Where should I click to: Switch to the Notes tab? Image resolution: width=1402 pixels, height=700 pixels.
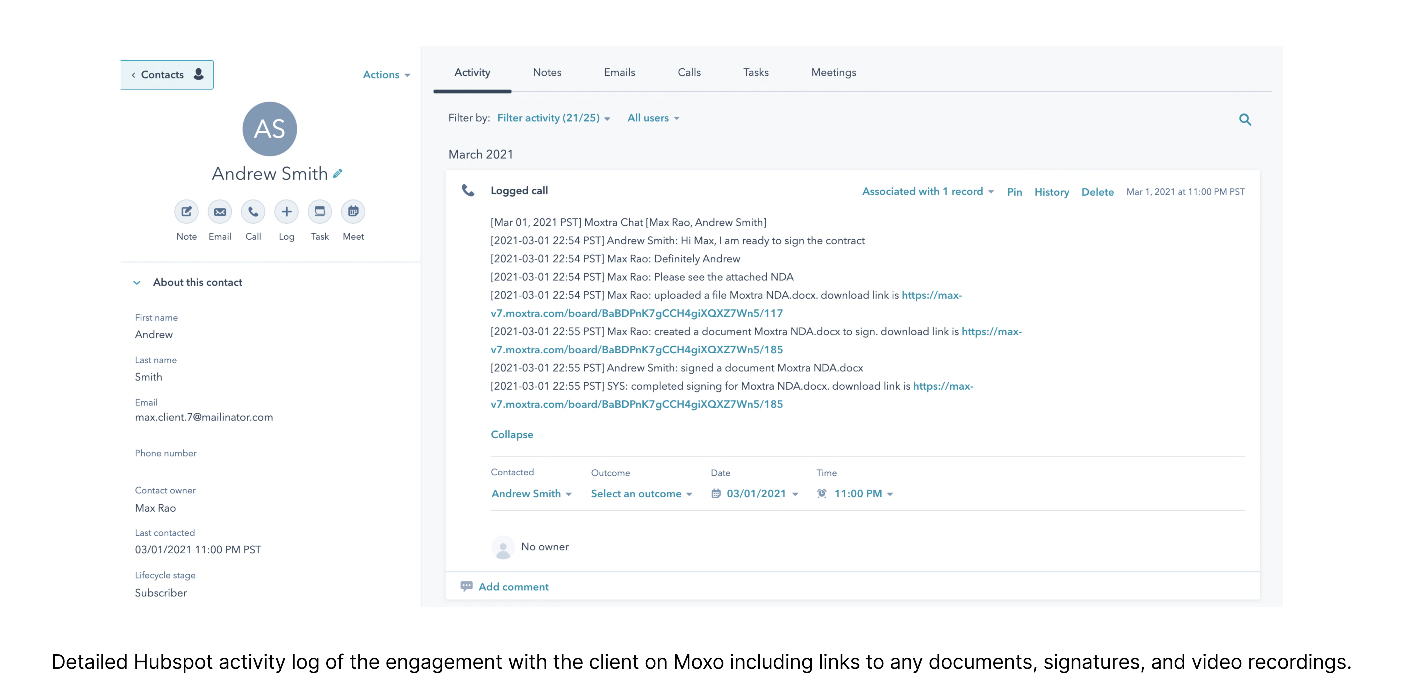click(x=547, y=72)
